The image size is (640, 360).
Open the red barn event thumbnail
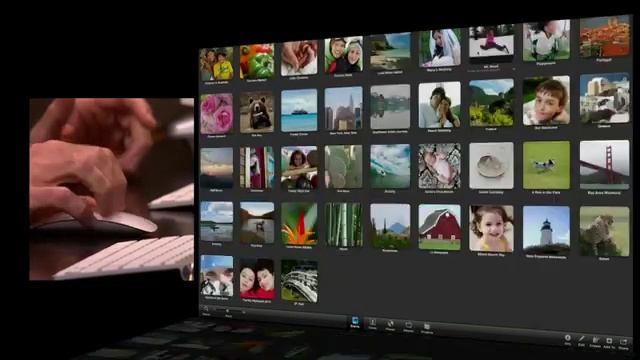pos(440,227)
